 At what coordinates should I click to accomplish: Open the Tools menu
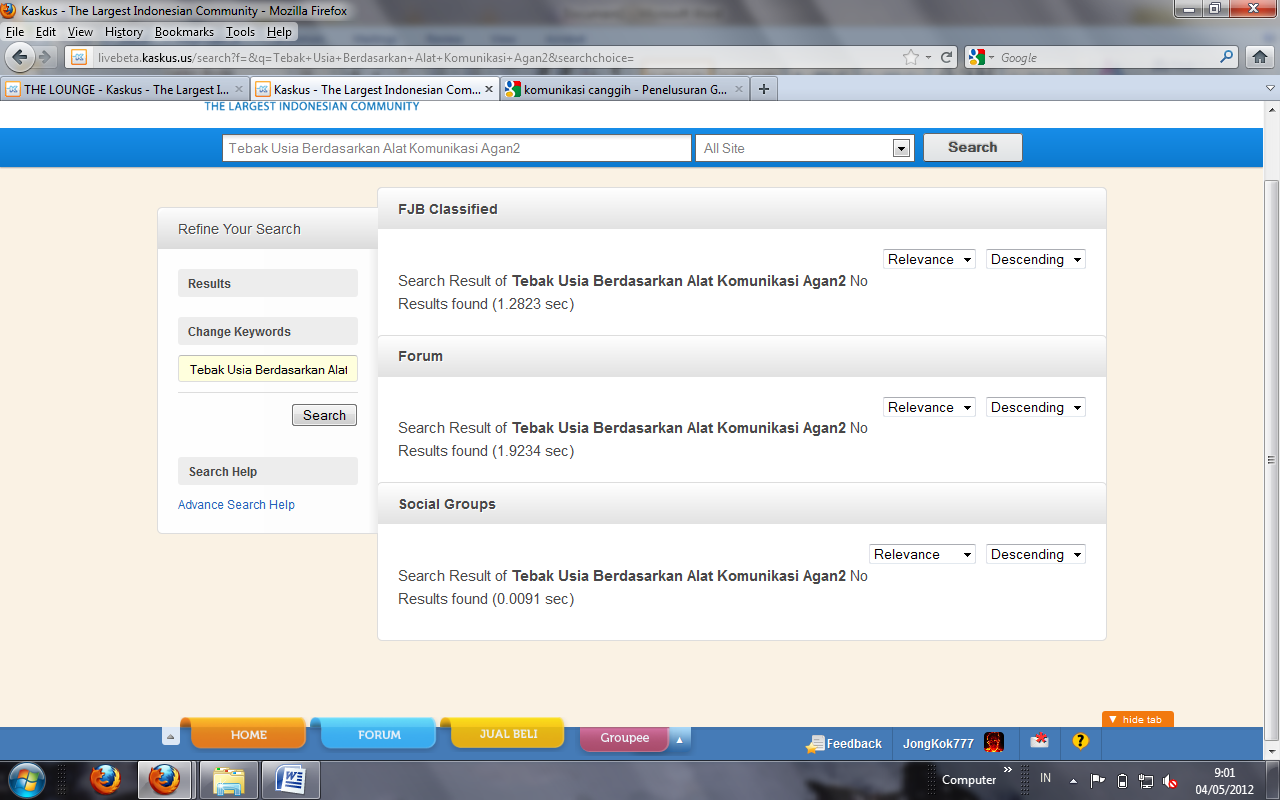pos(240,32)
